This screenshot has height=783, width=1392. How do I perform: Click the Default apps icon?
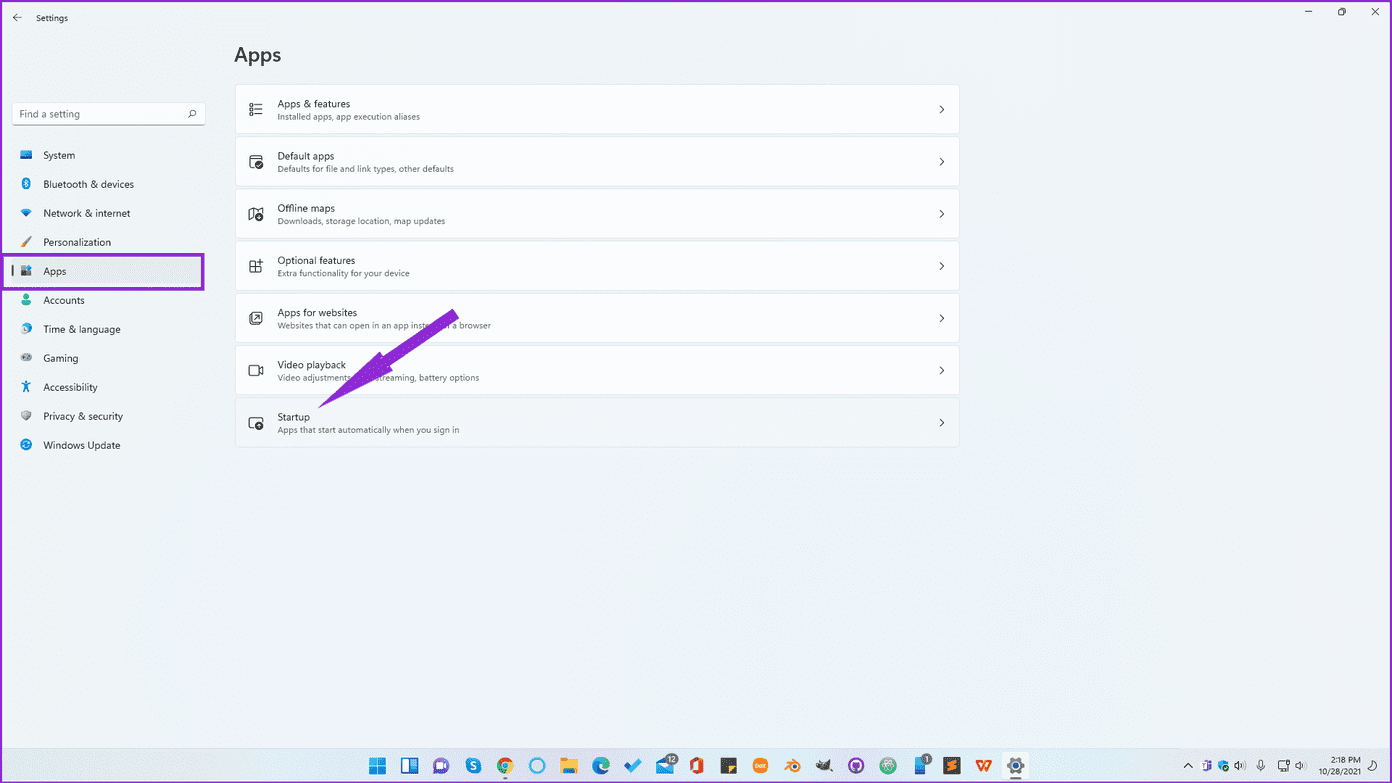pos(256,162)
